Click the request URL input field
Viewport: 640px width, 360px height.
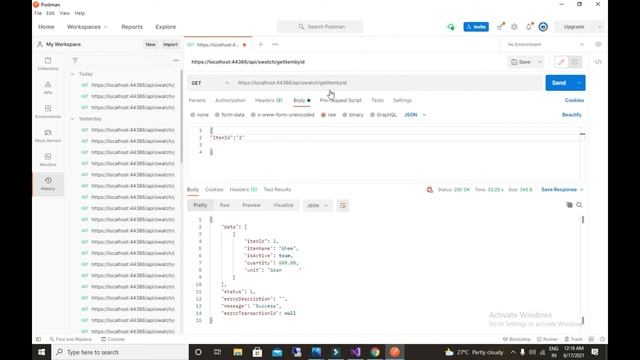point(388,83)
